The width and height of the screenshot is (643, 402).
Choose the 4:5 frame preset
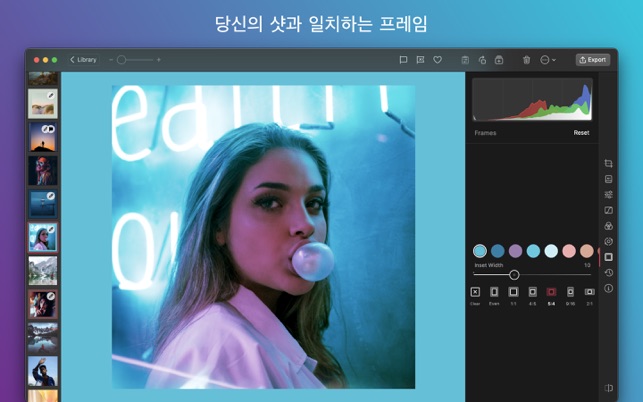[x=532, y=296]
